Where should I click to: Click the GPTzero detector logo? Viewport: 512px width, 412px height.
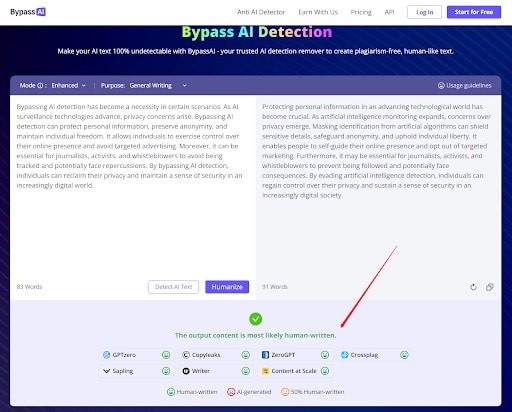coord(106,355)
